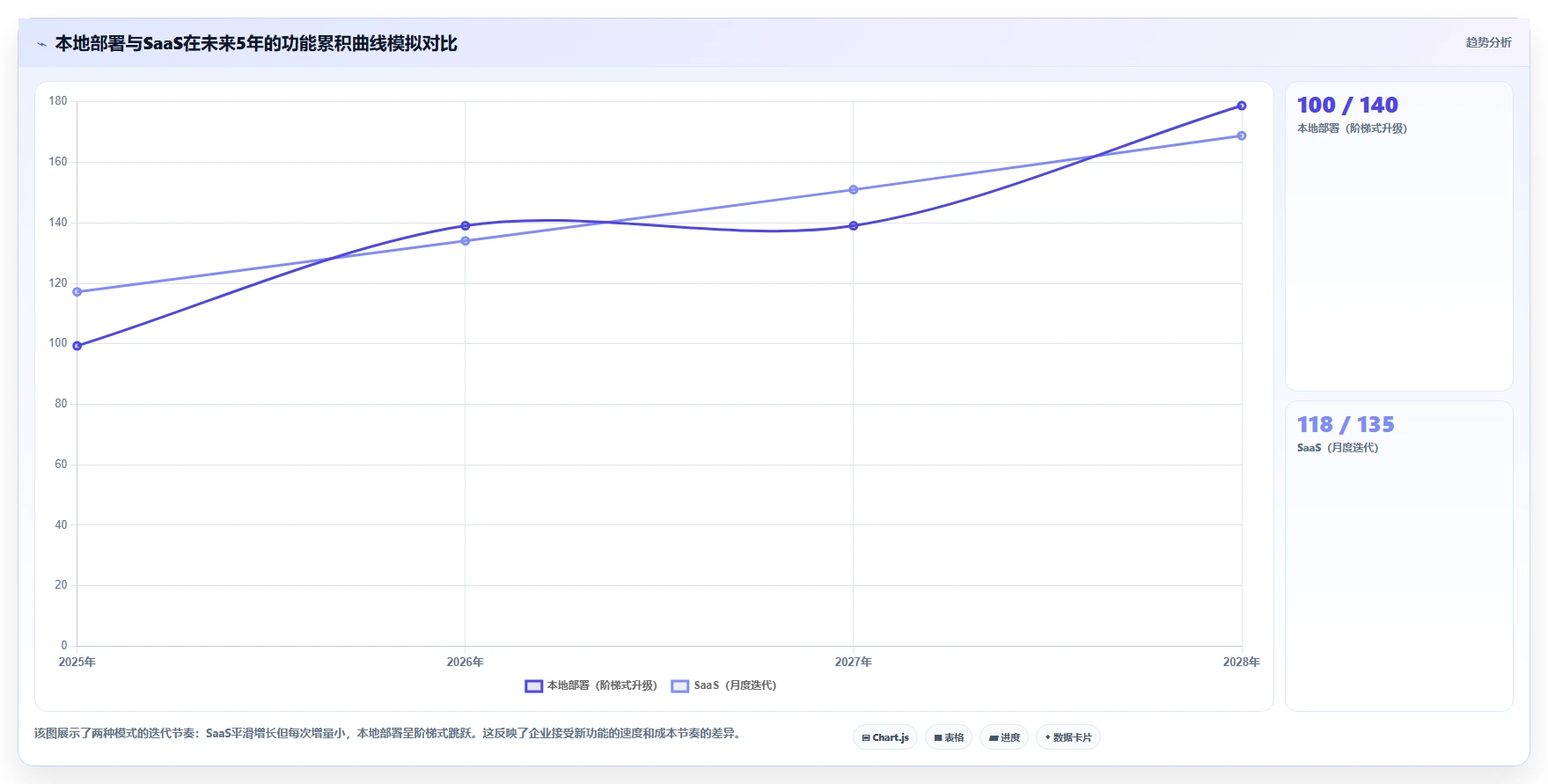Click the SaaS data point at 2027年
The height and width of the screenshot is (784, 1548).
click(x=854, y=190)
